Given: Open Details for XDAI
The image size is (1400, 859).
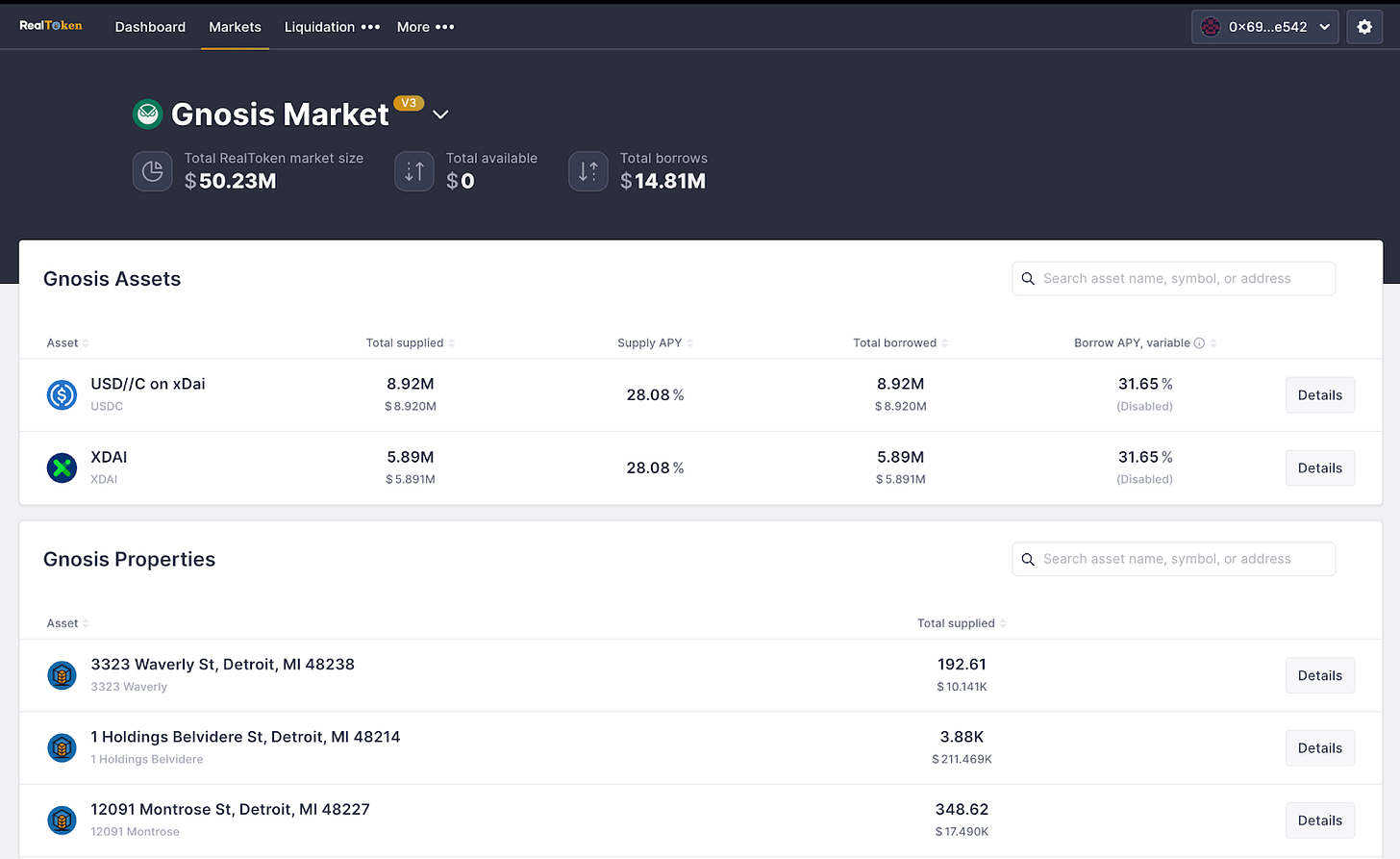Looking at the screenshot, I should click(1319, 468).
